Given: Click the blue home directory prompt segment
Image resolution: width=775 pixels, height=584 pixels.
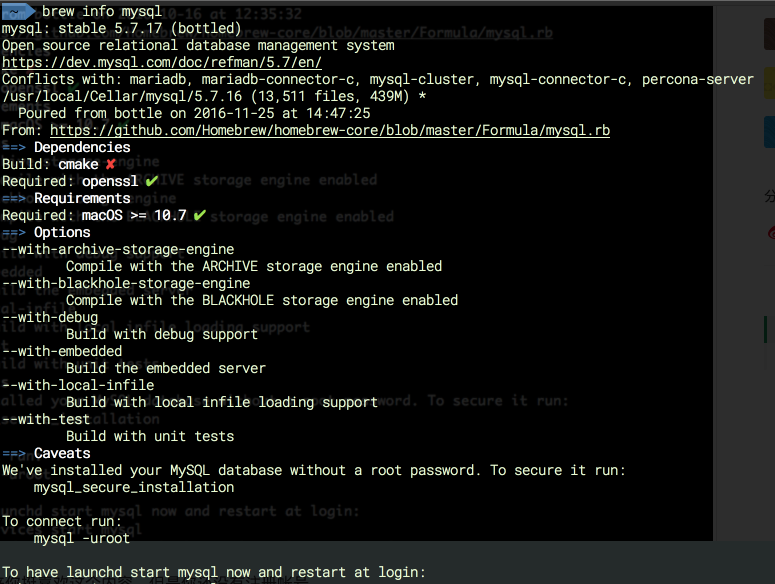Looking at the screenshot, I should click(17, 11).
